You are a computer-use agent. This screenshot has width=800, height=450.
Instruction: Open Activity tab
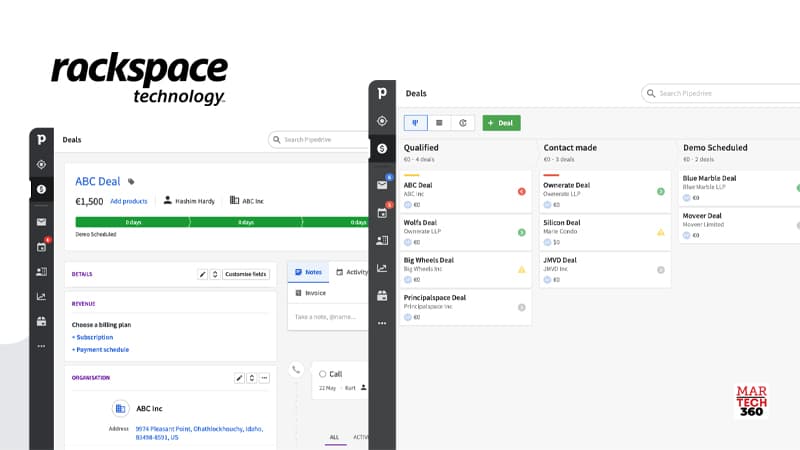click(x=352, y=272)
